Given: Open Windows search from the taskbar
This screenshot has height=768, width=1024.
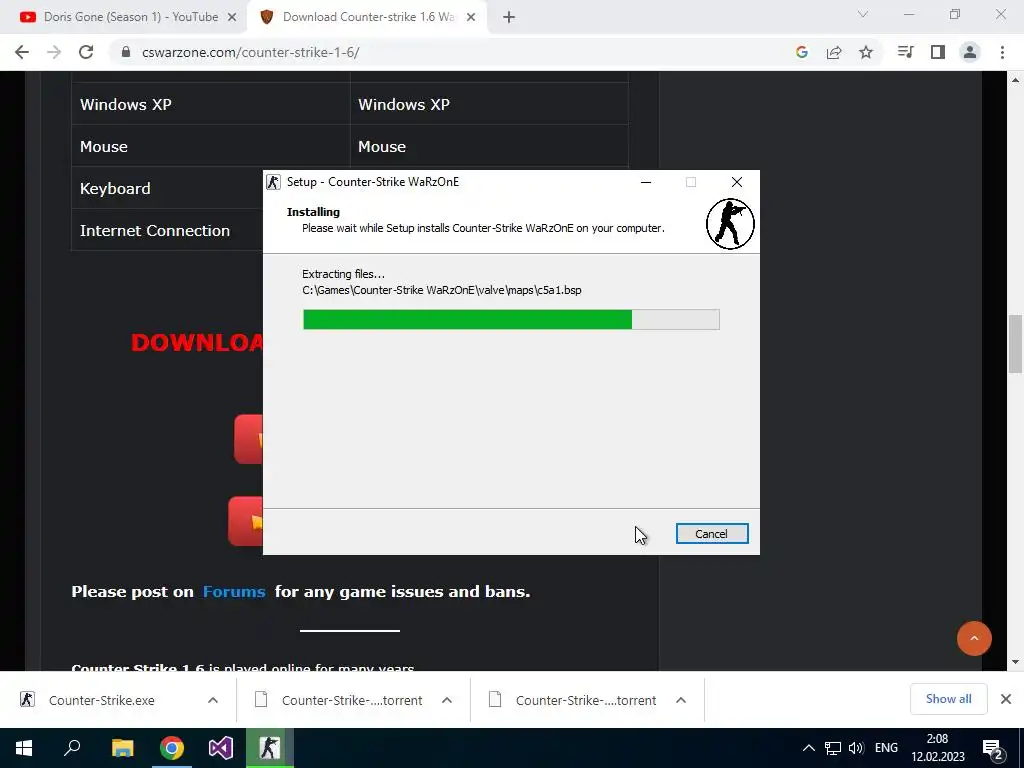Looking at the screenshot, I should click(72, 748).
